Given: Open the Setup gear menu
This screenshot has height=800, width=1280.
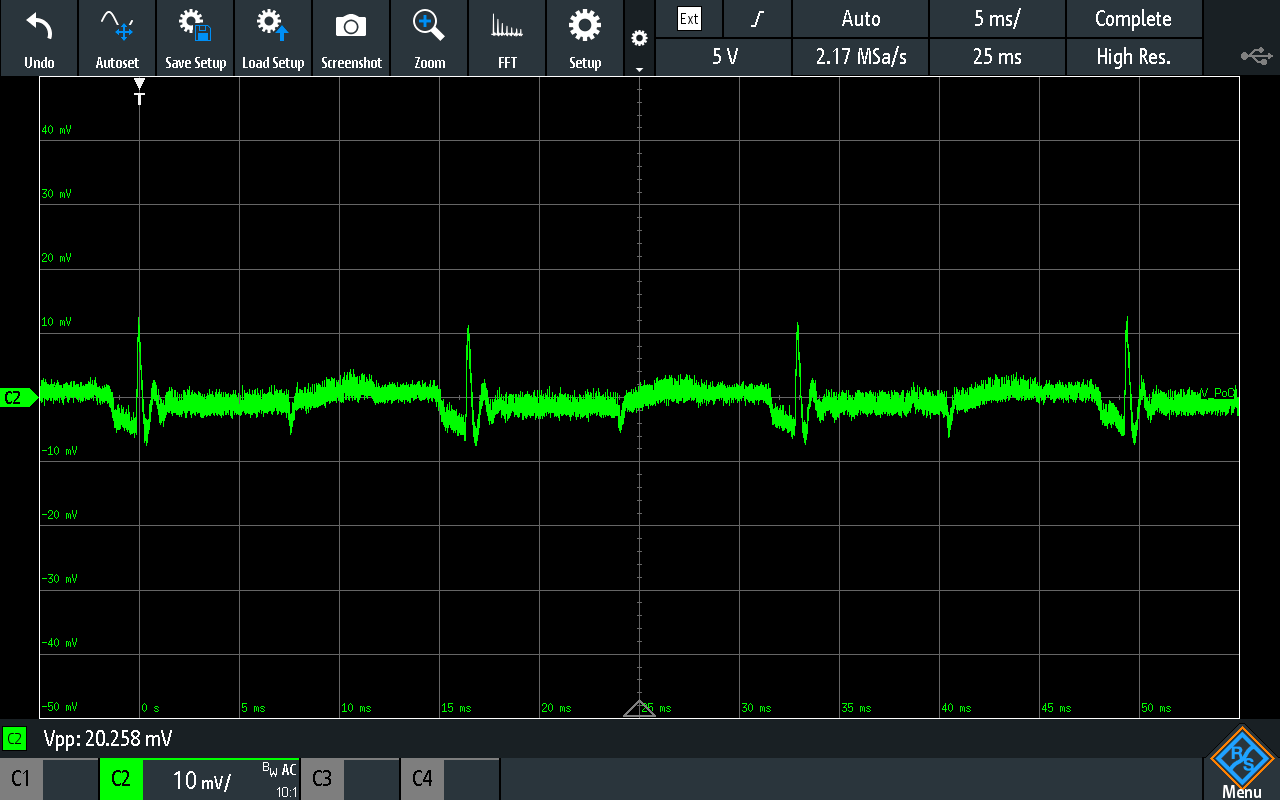Looking at the screenshot, I should [x=585, y=37].
